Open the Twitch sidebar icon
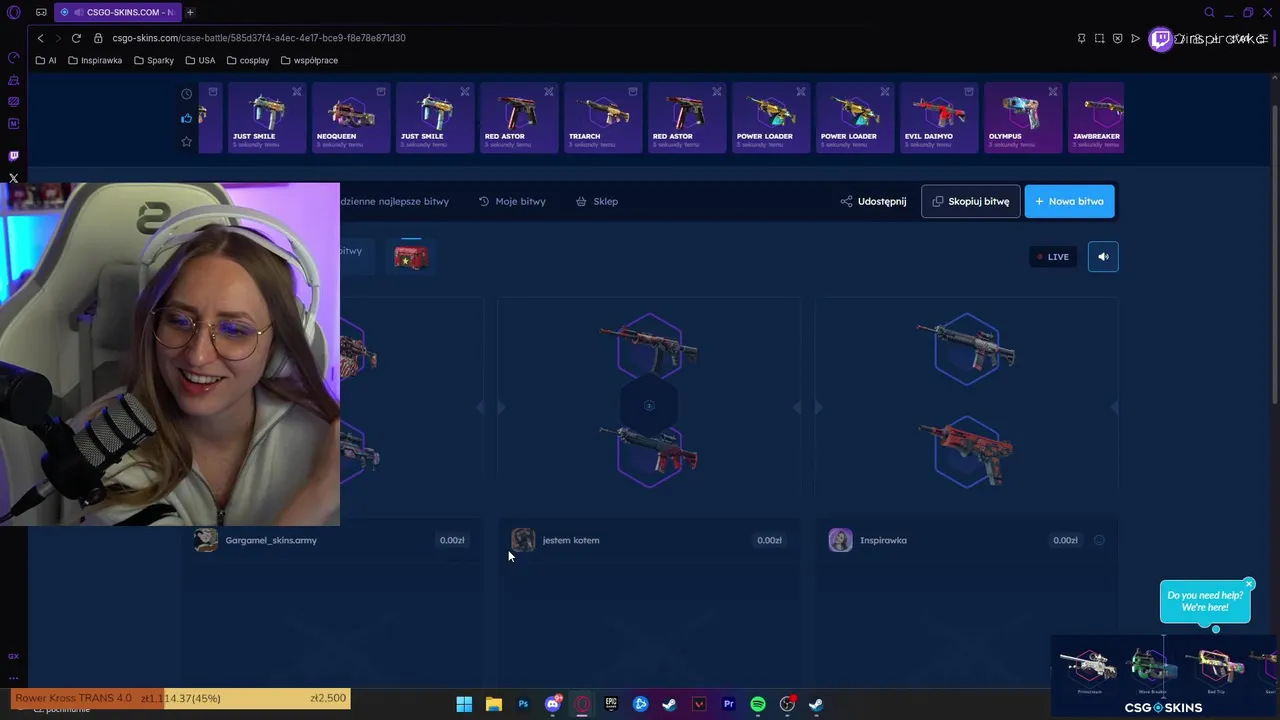 pos(13,156)
